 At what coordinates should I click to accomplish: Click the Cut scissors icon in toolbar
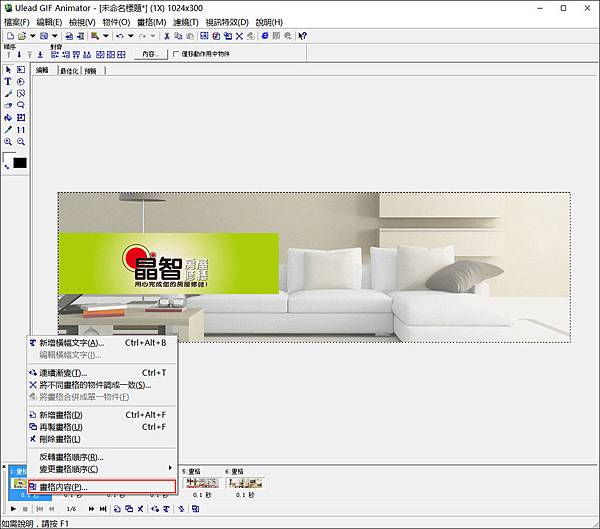[x=166, y=36]
